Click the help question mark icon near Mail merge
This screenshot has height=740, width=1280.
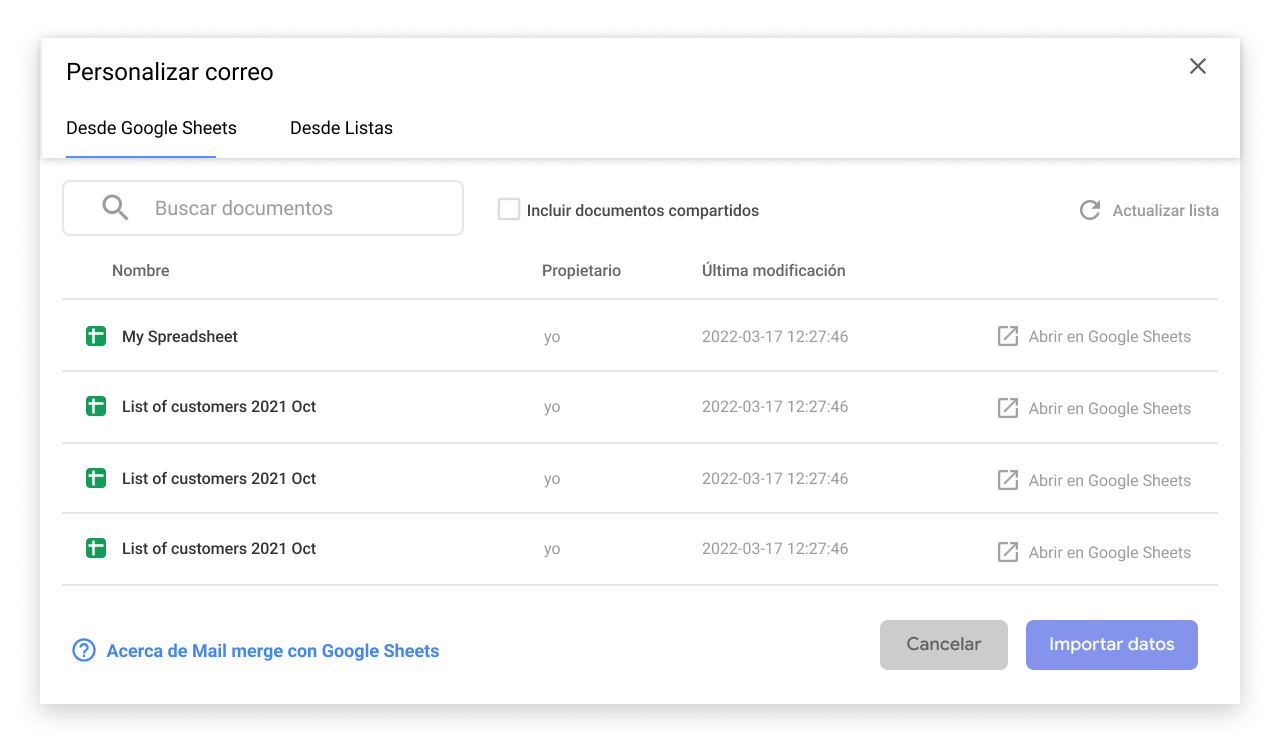click(83, 650)
